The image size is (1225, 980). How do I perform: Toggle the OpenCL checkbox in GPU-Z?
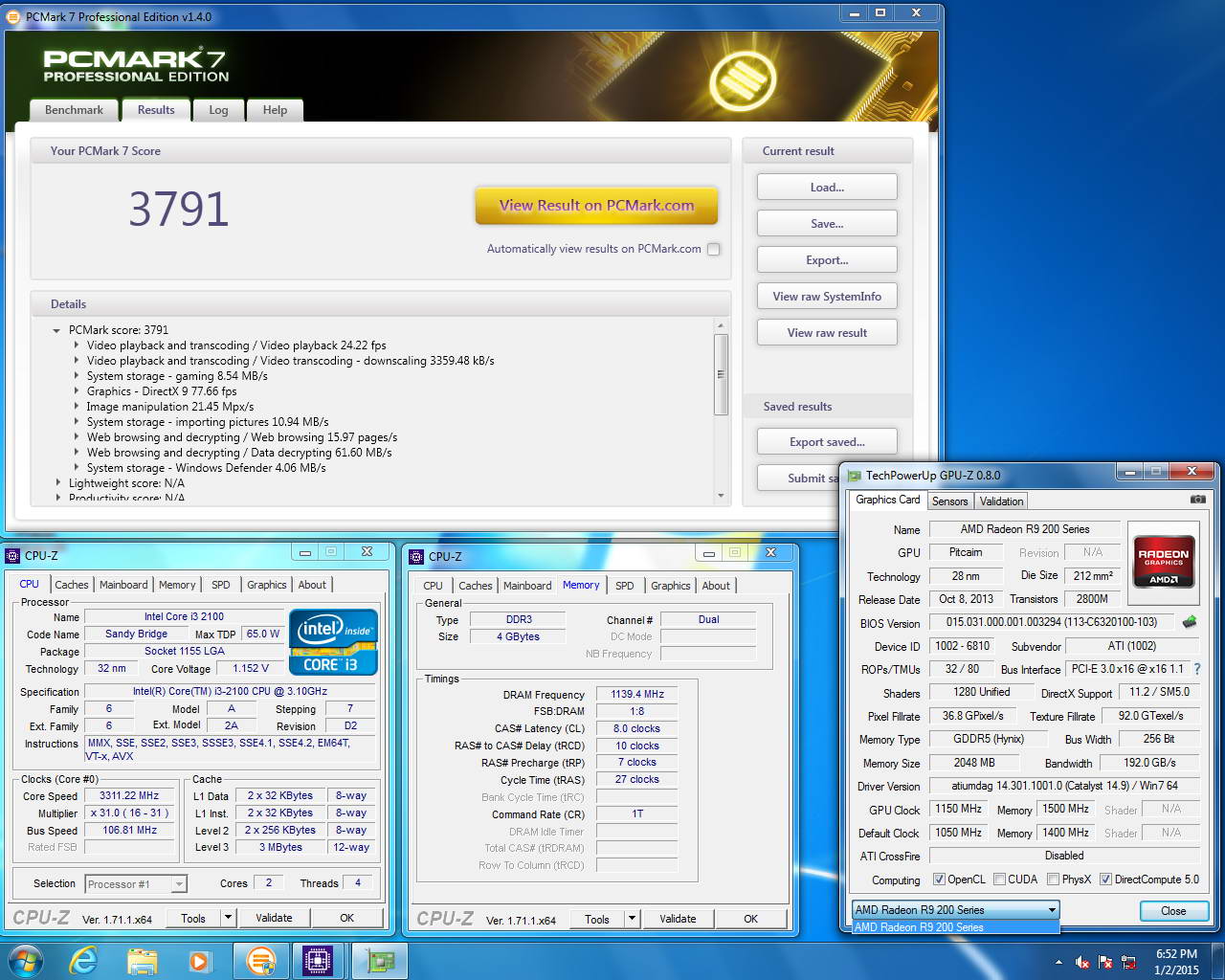point(939,880)
